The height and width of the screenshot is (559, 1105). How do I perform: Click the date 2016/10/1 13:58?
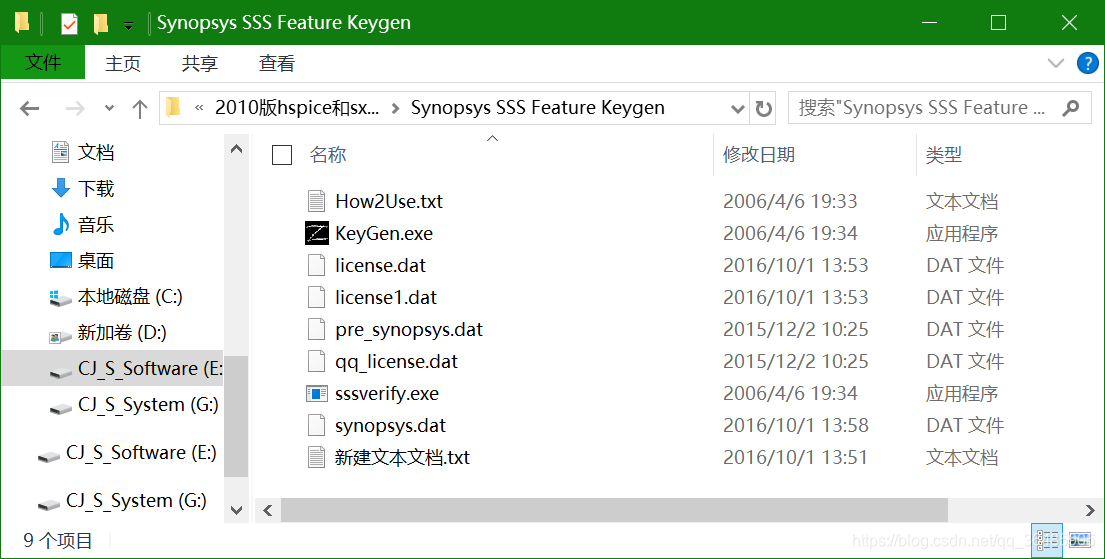796,426
